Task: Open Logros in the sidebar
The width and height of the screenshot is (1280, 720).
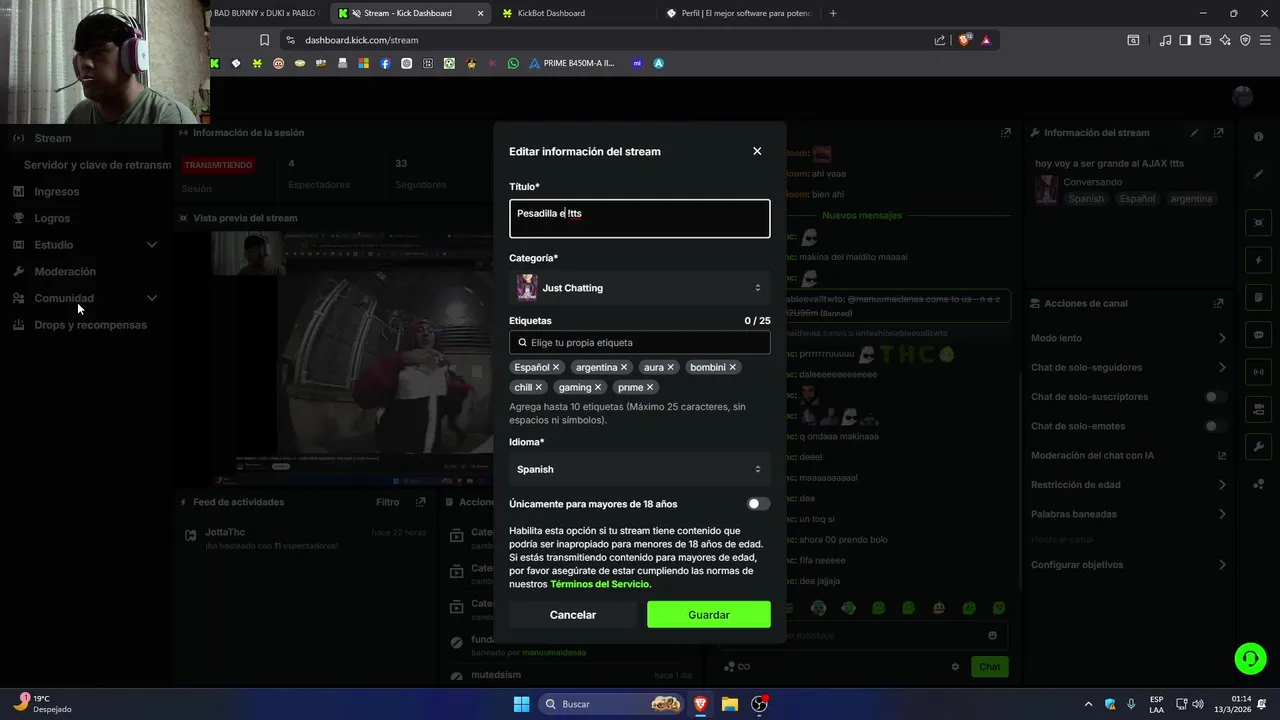Action: (x=52, y=218)
